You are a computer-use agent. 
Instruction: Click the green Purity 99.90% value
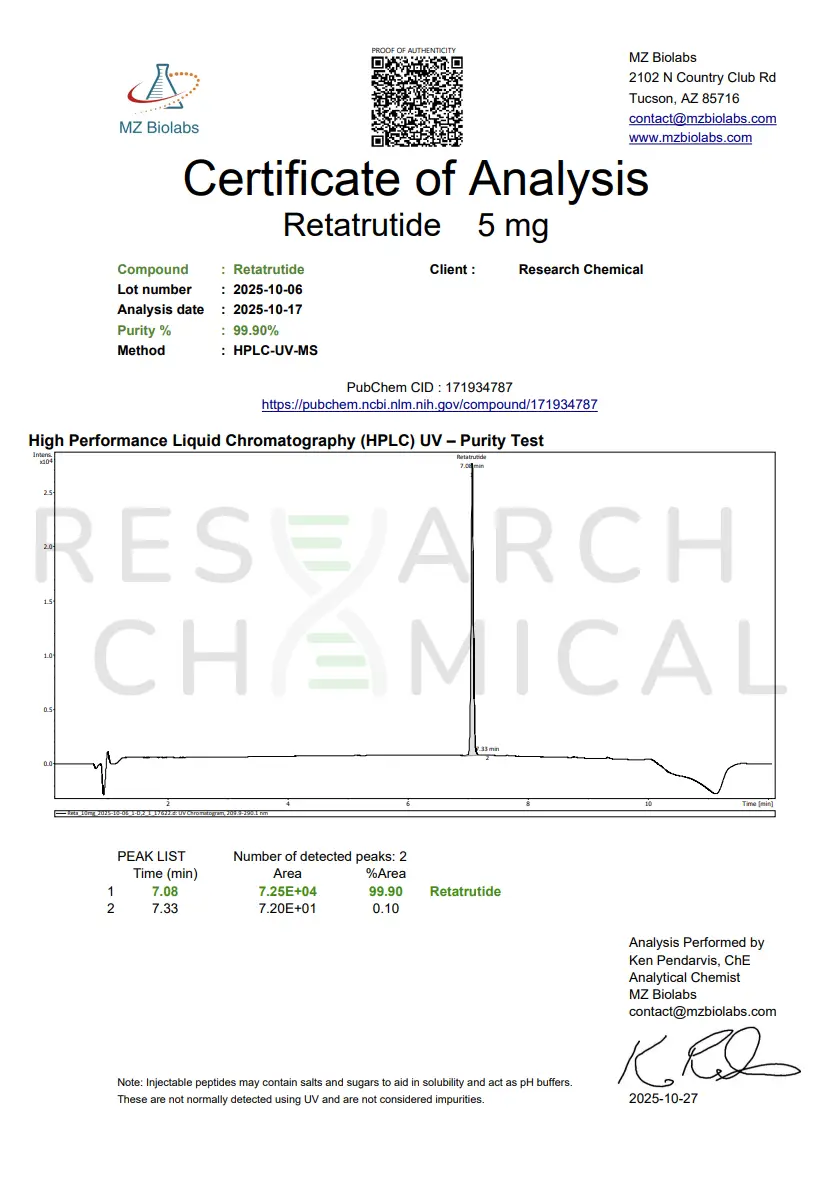pos(256,330)
